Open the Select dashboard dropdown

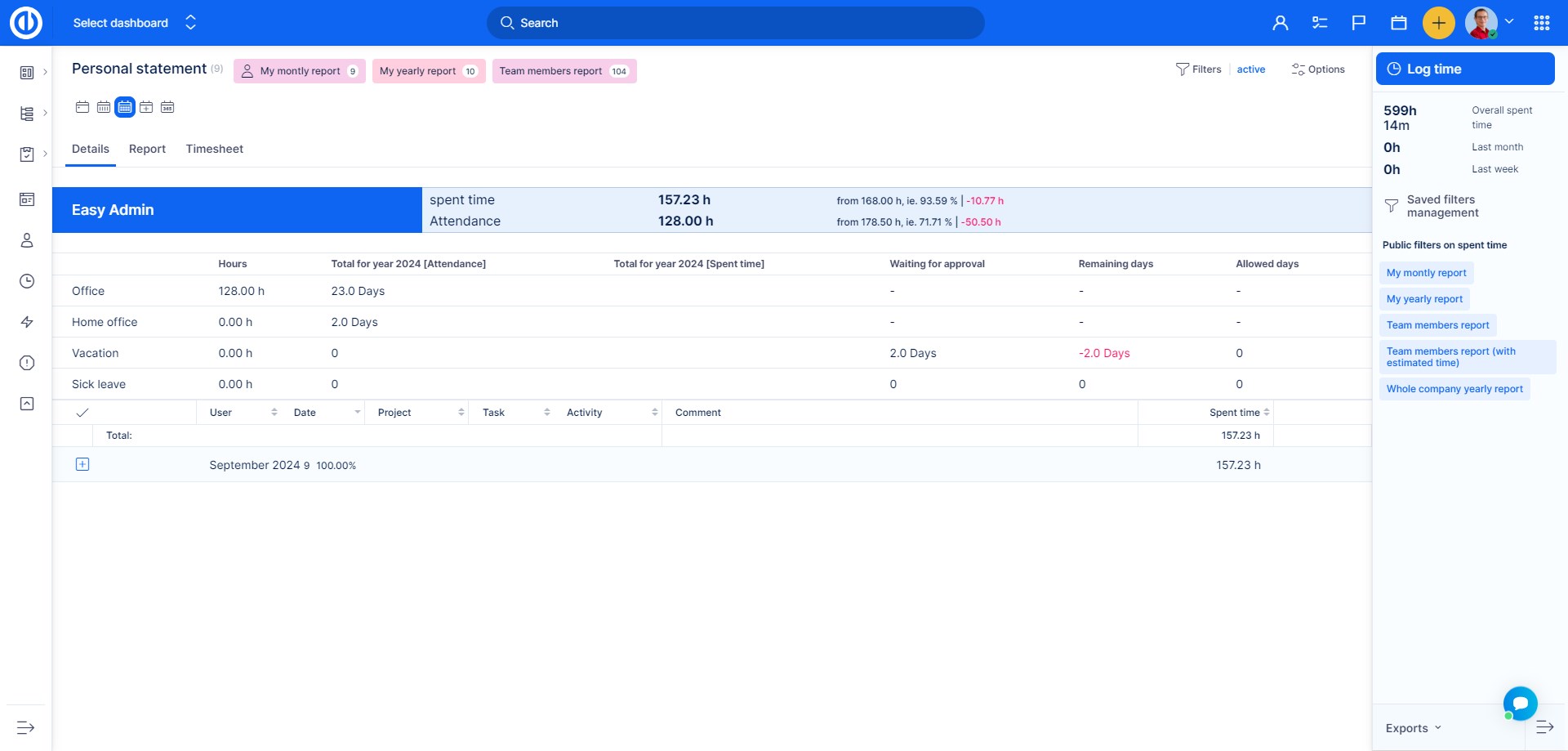click(x=135, y=23)
